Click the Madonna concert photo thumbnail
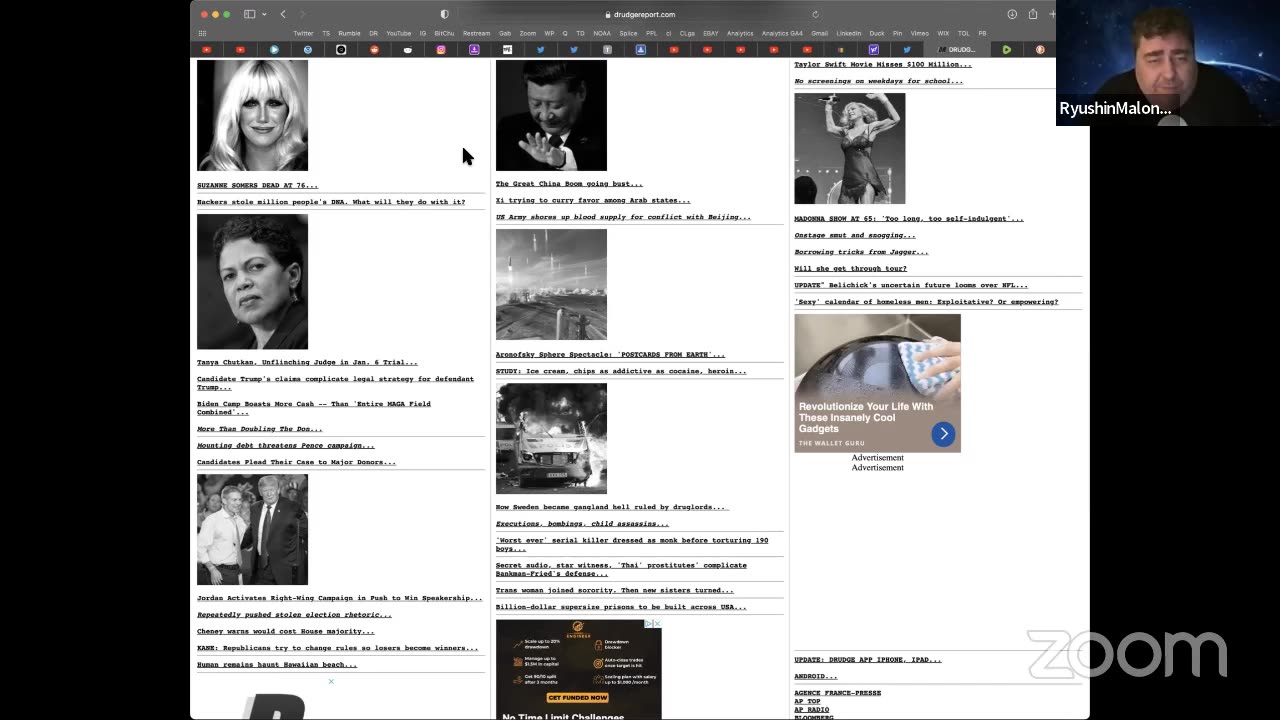 pos(850,148)
